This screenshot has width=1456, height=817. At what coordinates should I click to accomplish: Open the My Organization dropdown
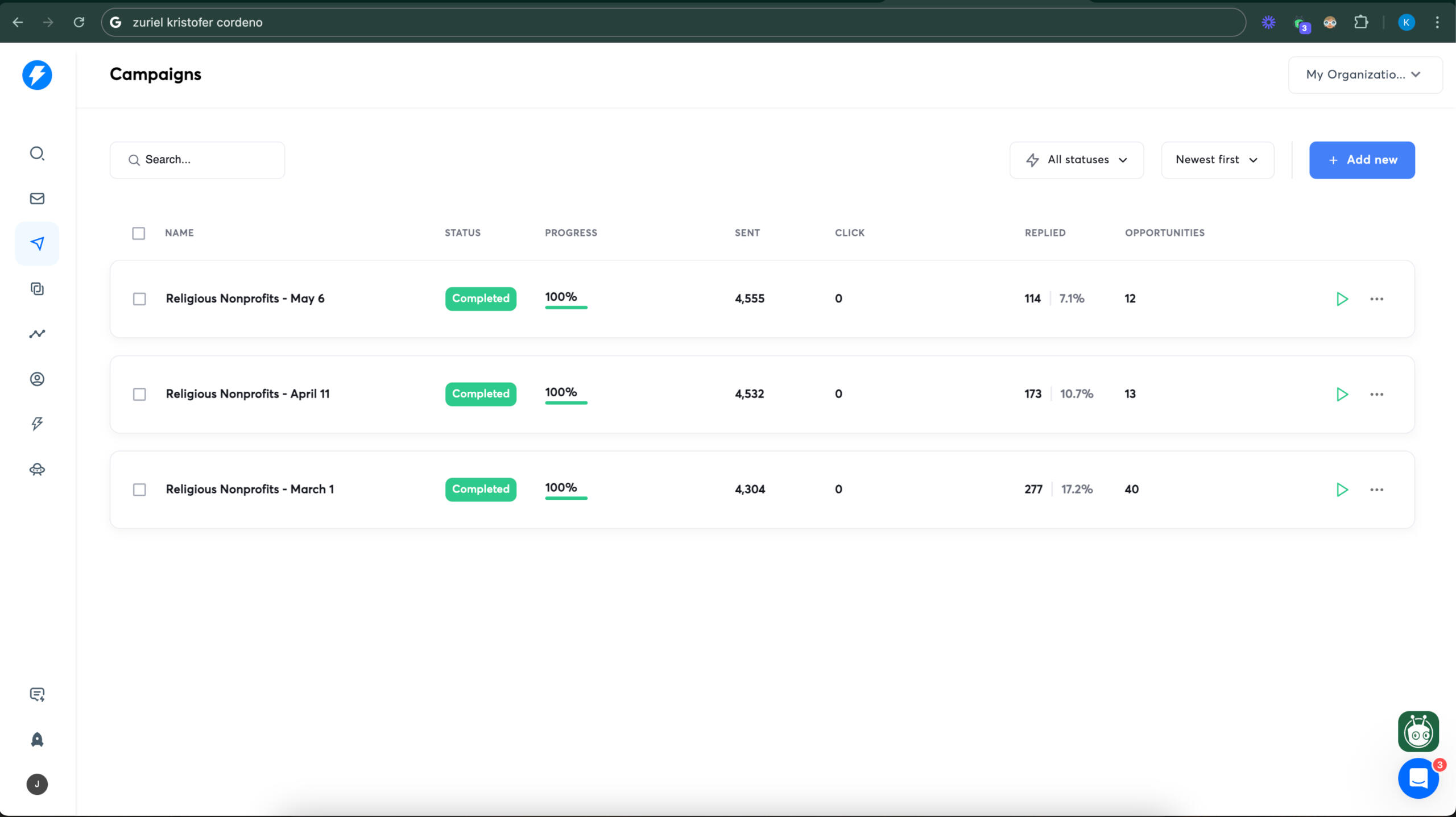(1364, 75)
